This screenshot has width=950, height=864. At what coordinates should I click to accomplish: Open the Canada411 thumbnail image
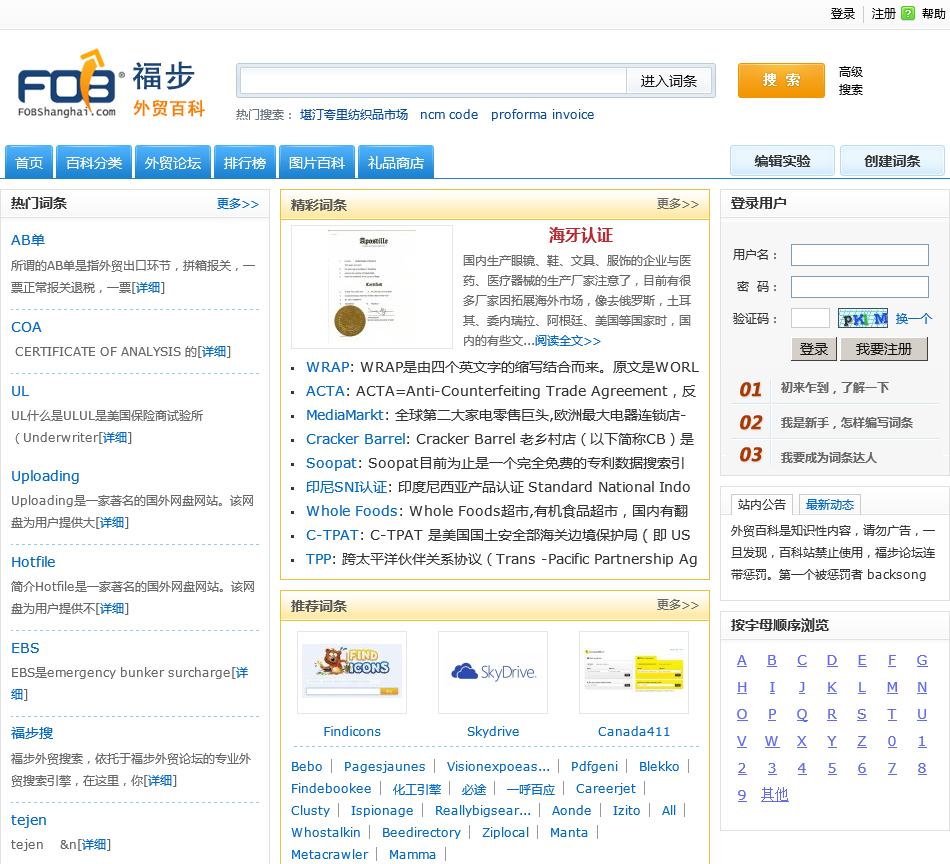634,672
